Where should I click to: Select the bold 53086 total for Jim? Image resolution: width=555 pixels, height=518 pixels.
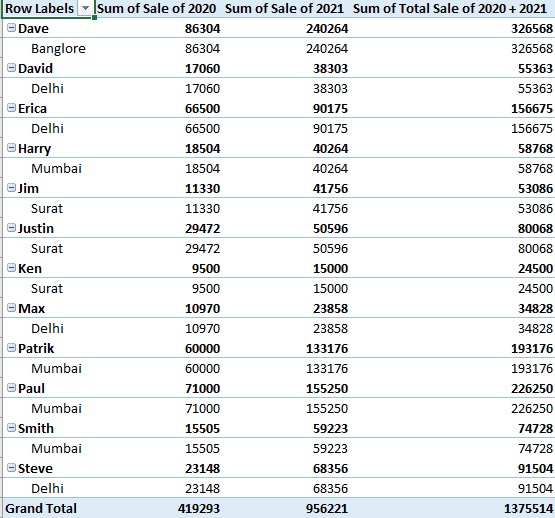pos(535,189)
